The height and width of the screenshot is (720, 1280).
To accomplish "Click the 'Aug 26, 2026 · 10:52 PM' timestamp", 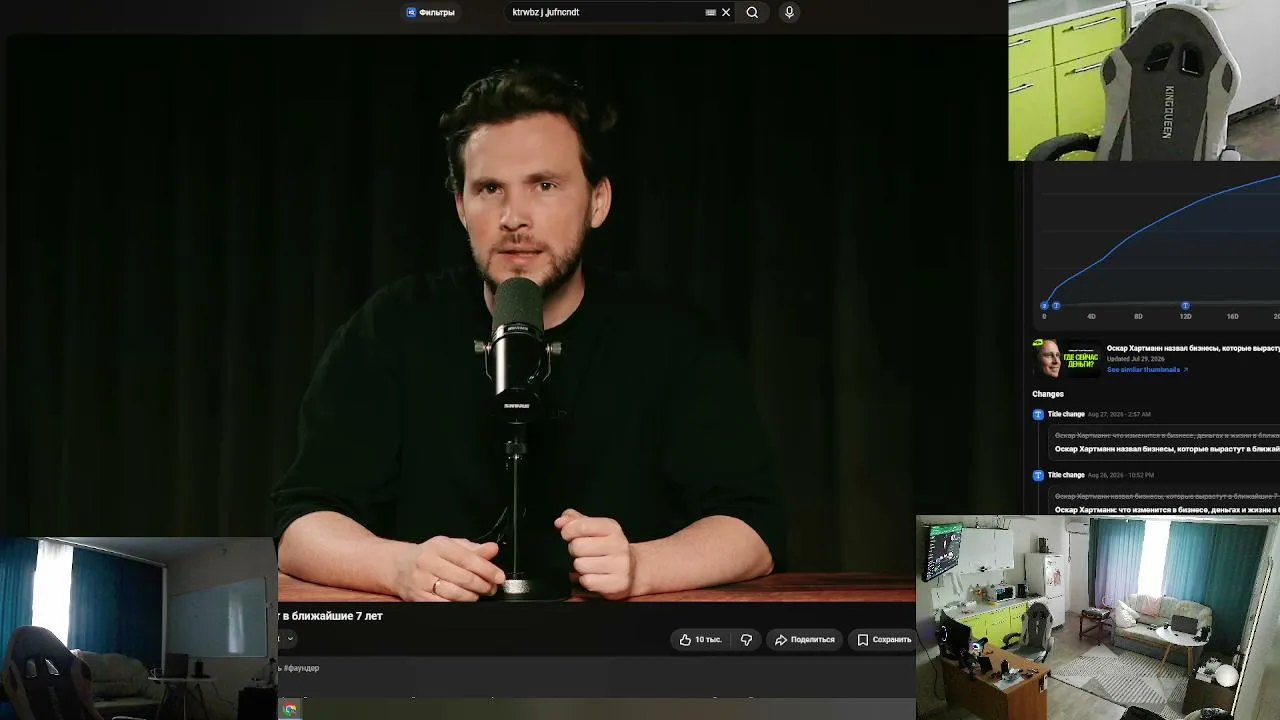I will click(x=1121, y=475).
